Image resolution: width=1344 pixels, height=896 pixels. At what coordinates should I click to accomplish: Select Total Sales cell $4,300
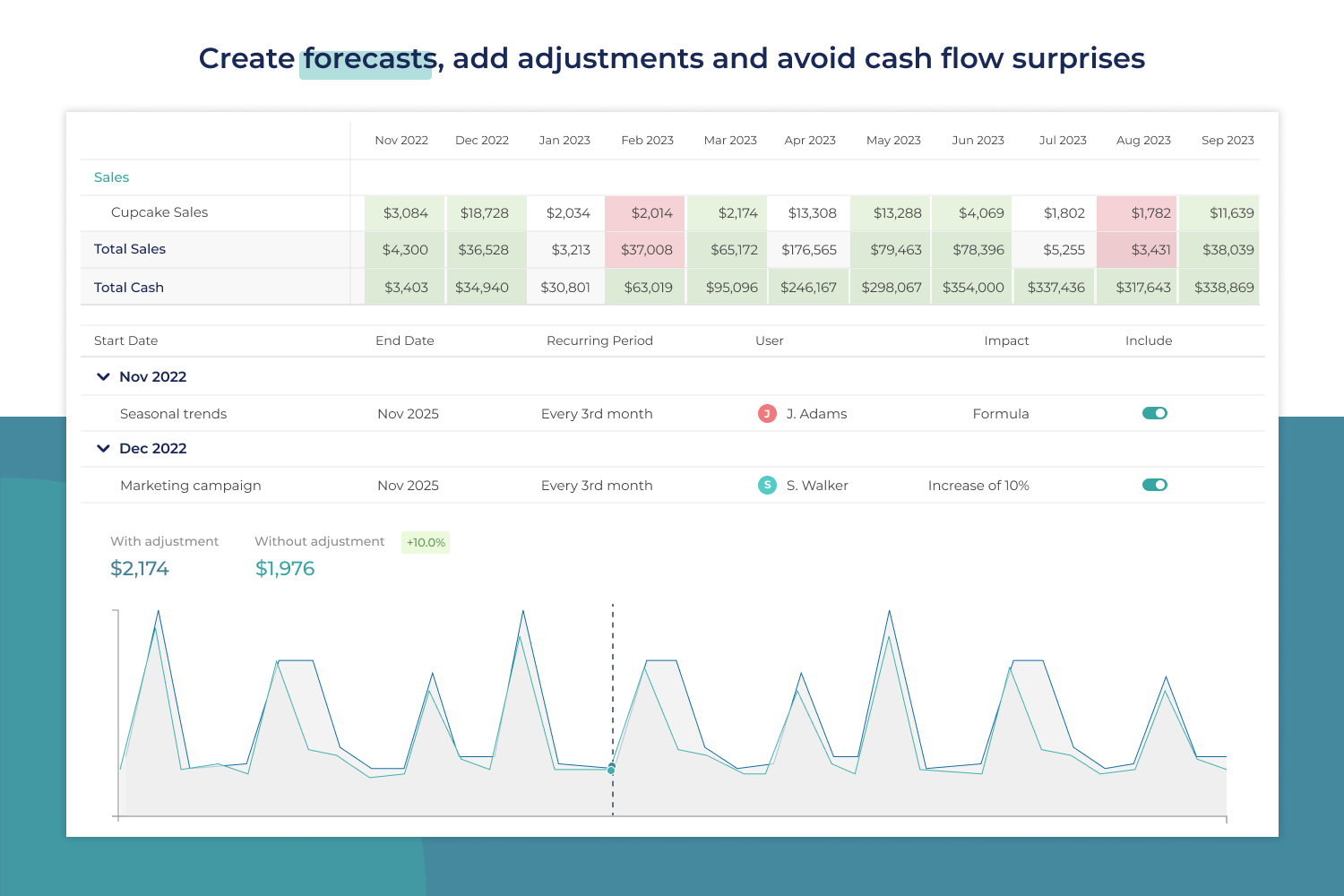[404, 250]
